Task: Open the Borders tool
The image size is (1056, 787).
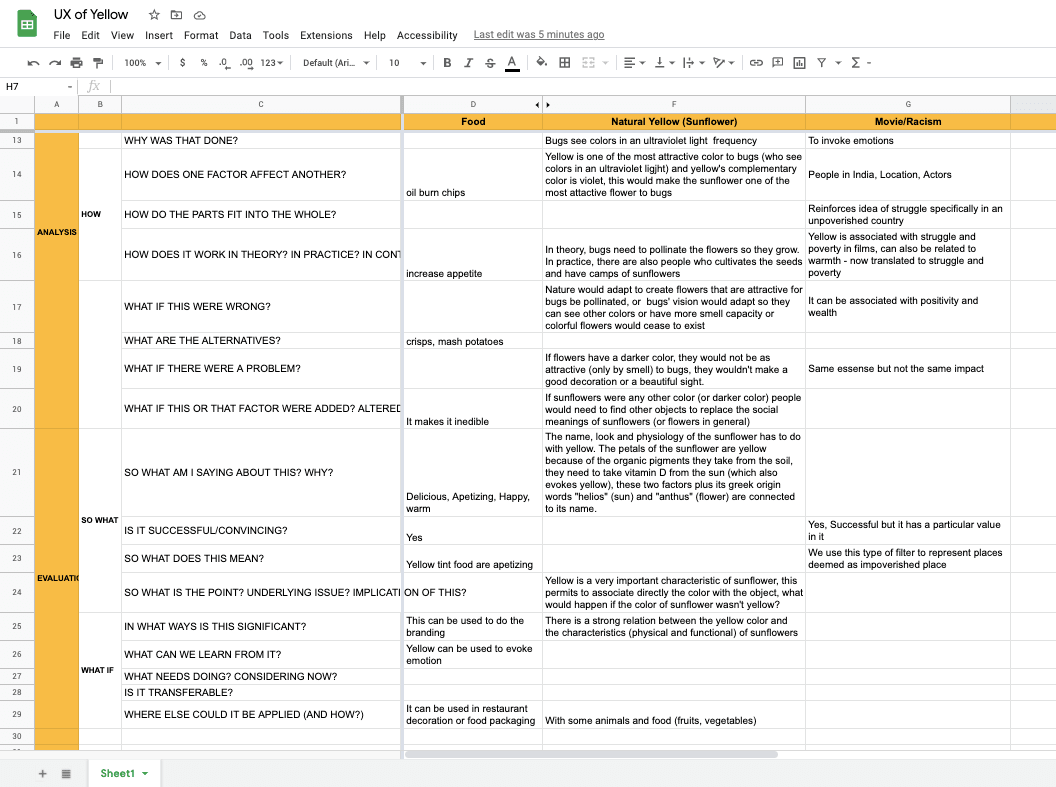Action: (565, 63)
